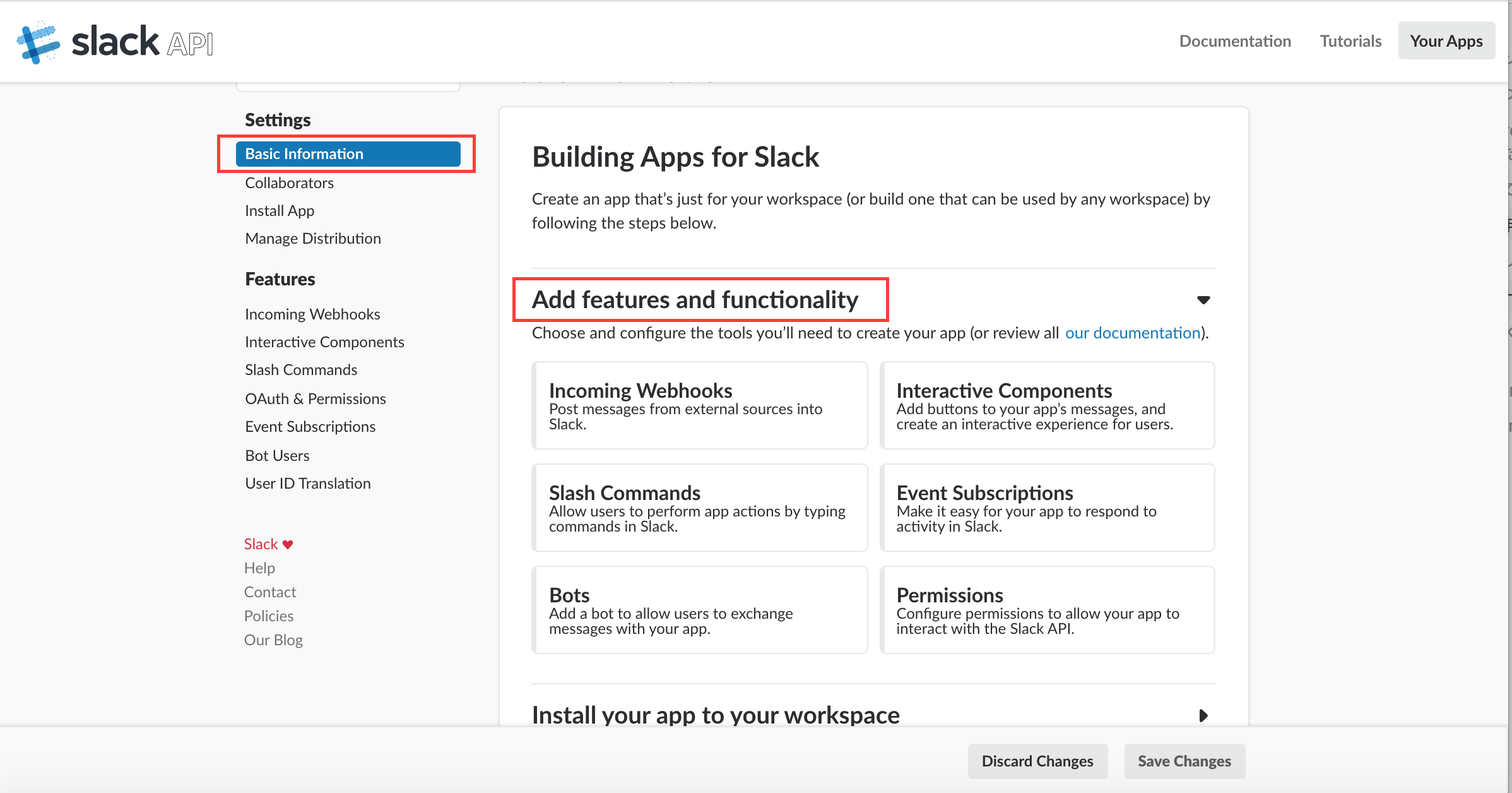Open Event Subscriptions in sidebar

point(310,426)
